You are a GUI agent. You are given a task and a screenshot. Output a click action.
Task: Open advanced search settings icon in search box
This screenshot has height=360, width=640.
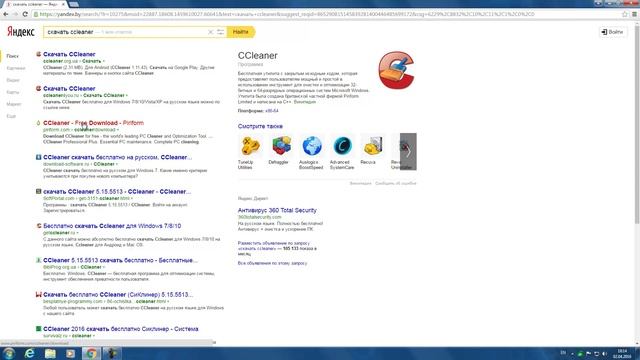[220, 32]
